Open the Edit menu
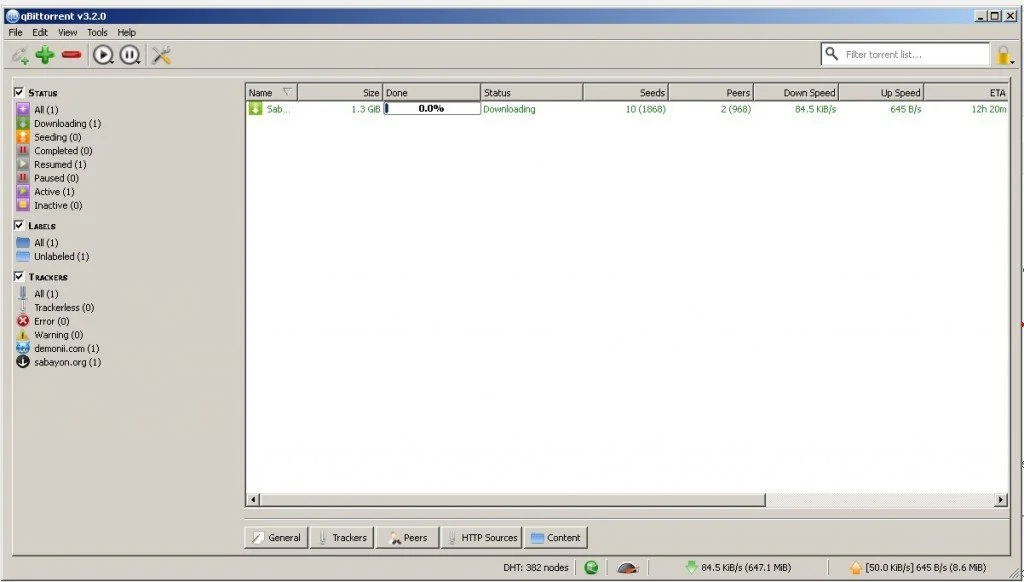1024x582 pixels. [40, 32]
